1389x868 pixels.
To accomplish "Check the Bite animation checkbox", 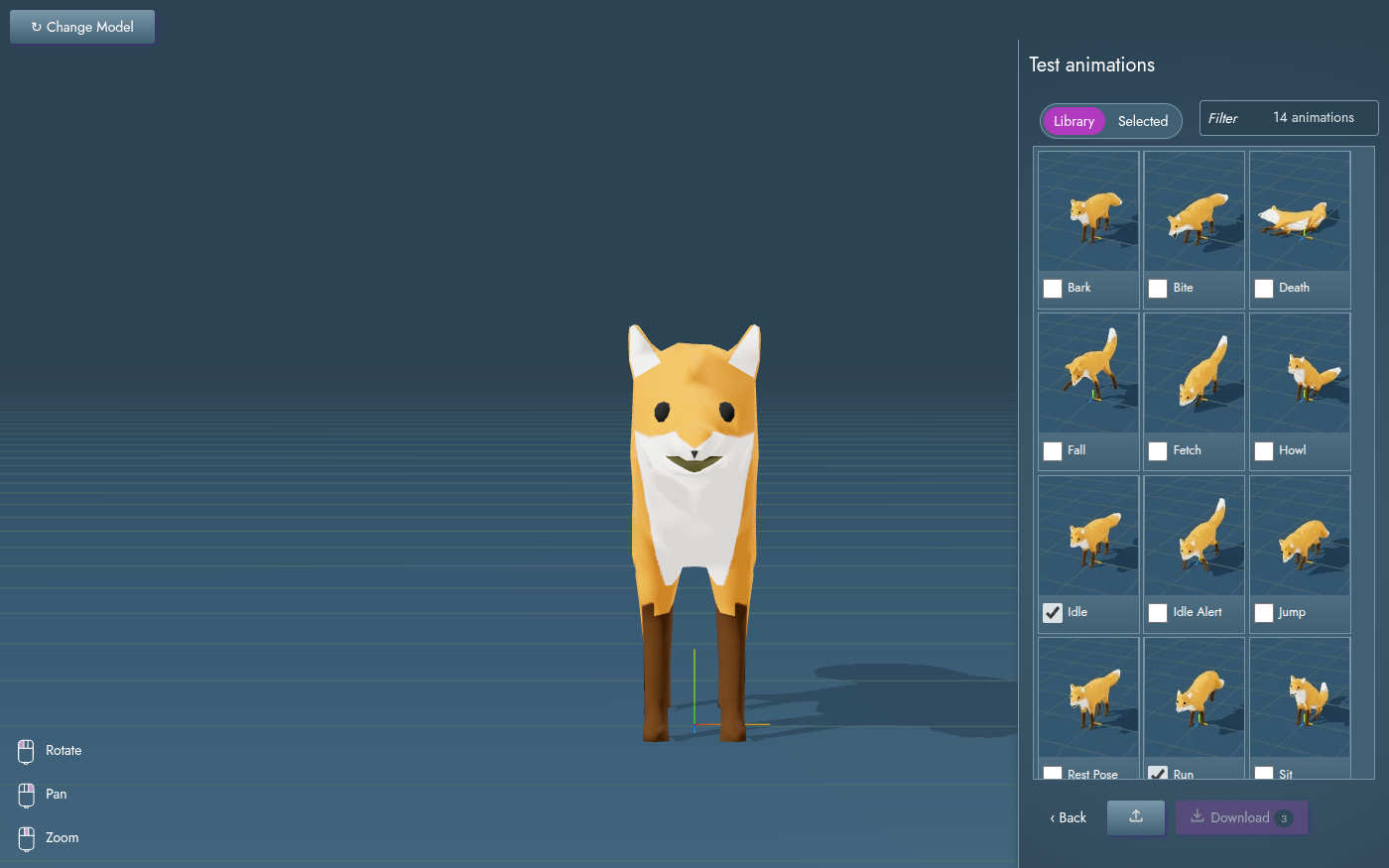I will tap(1158, 289).
